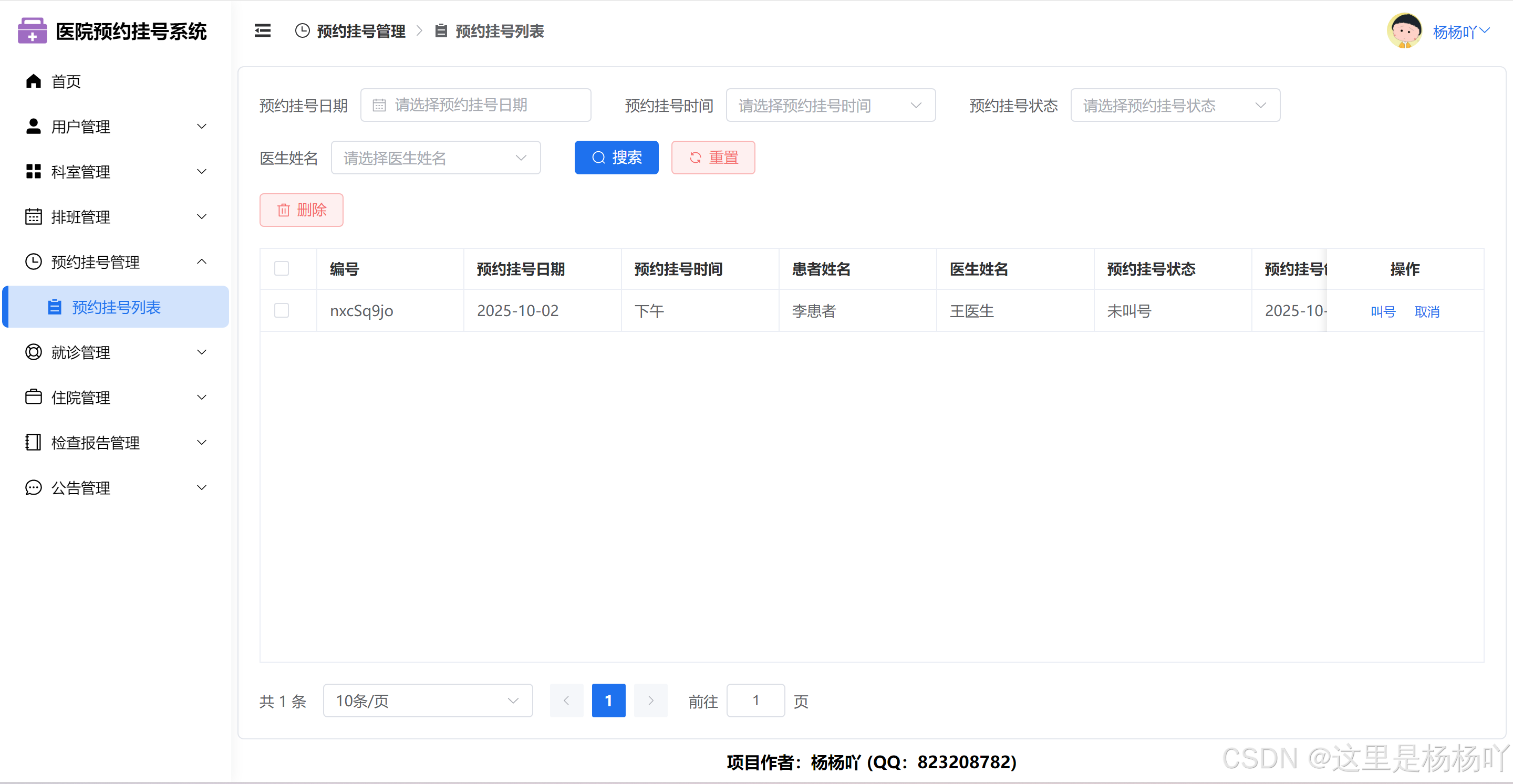Click the 公告管理 chat bubble icon

click(x=34, y=487)
